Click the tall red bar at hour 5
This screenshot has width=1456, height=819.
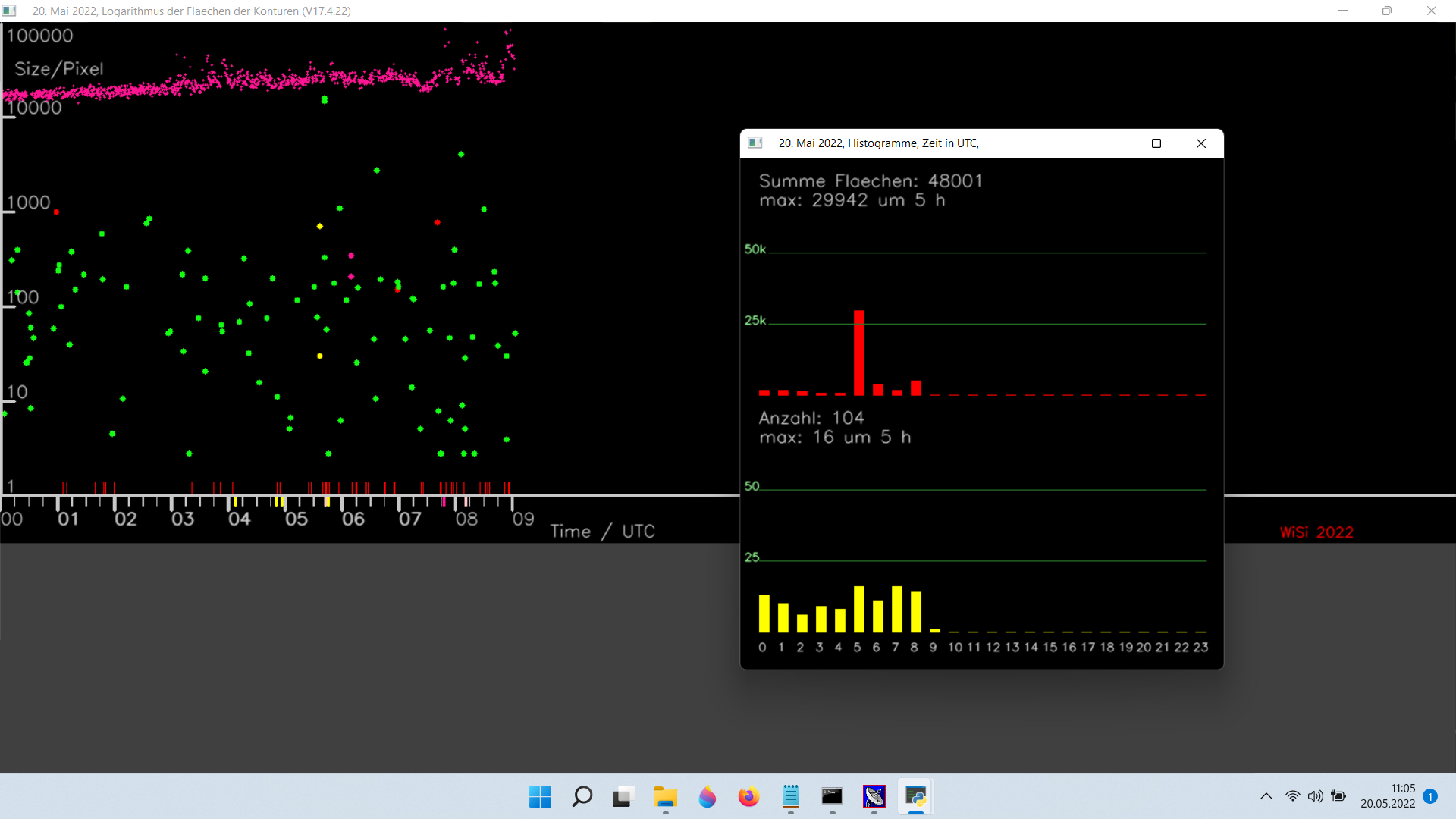(x=859, y=353)
